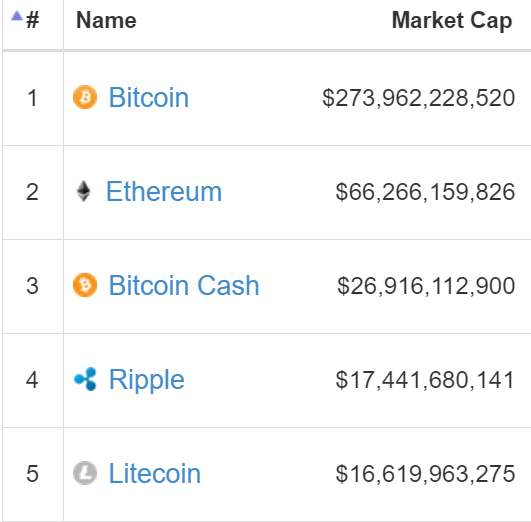Viewport: 531px width, 522px height.
Task: Click the Bitcoin Cash orange coin icon
Action: tap(85, 285)
